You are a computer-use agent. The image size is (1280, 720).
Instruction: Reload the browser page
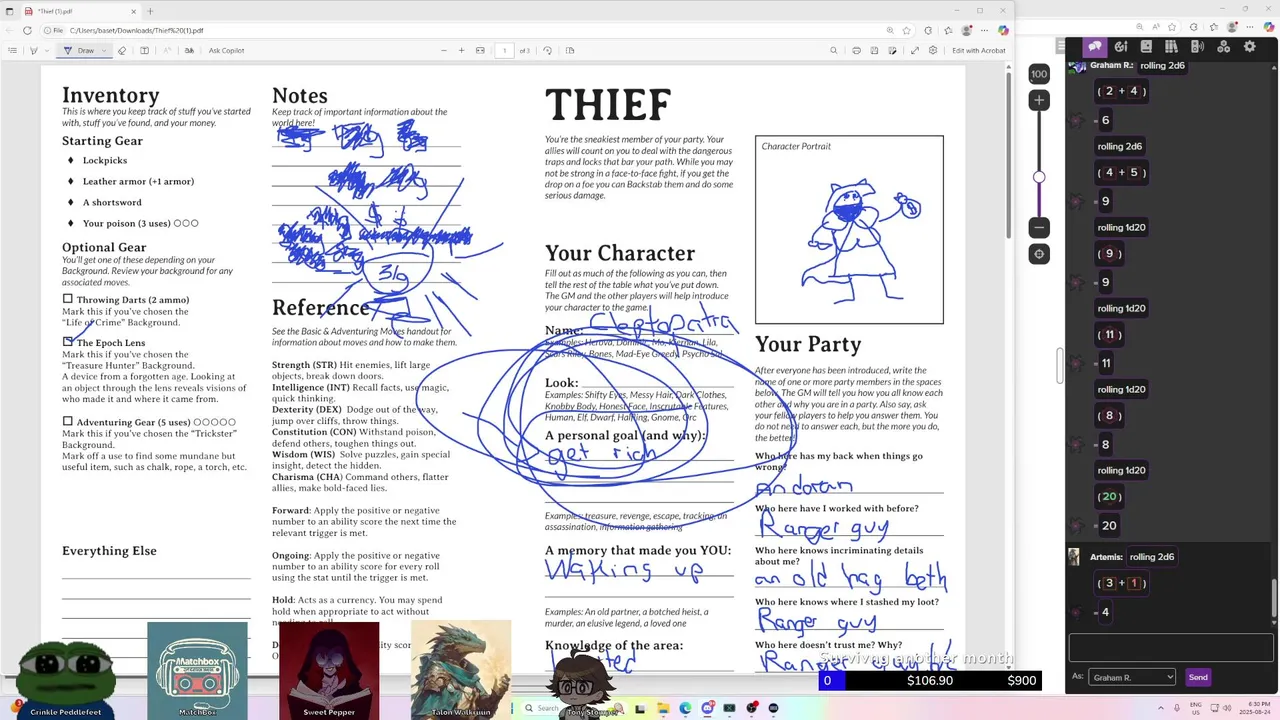27,30
